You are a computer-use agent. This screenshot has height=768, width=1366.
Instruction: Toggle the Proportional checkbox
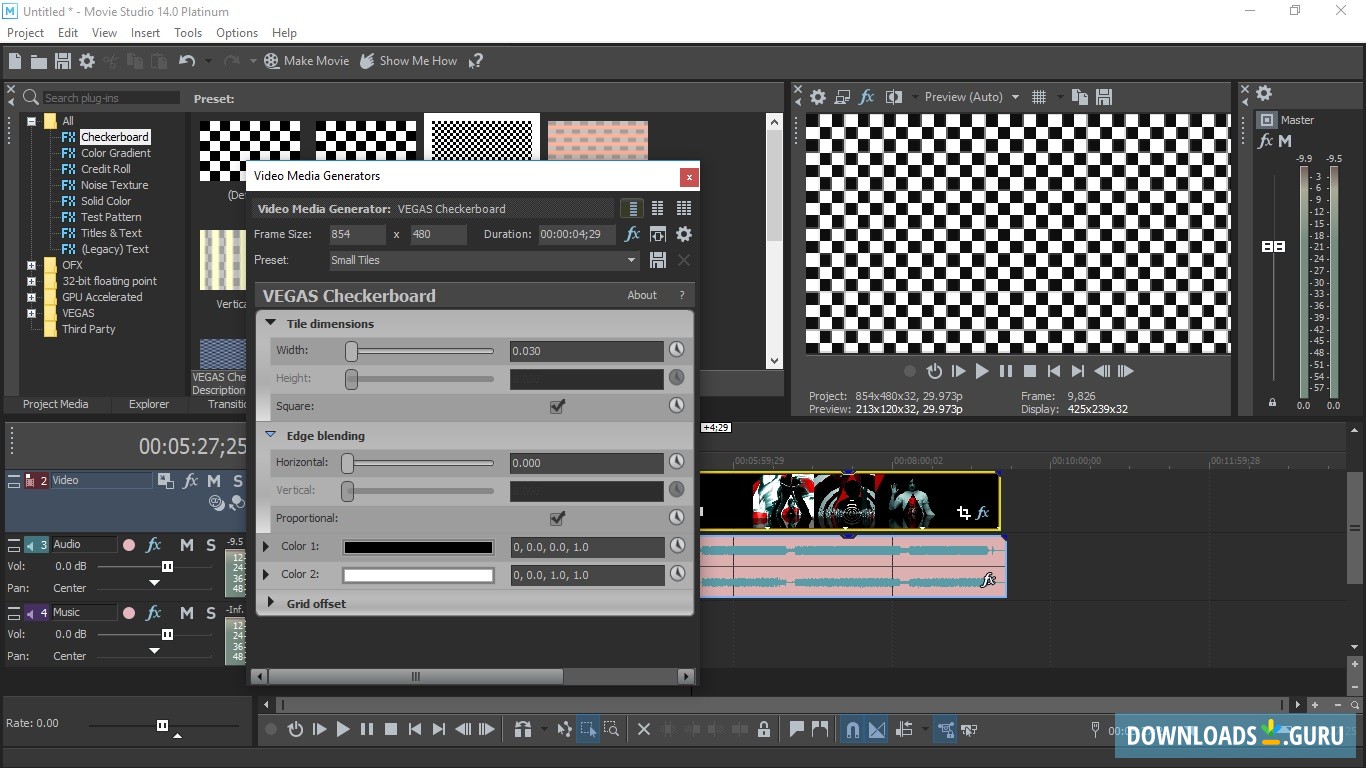coord(557,518)
